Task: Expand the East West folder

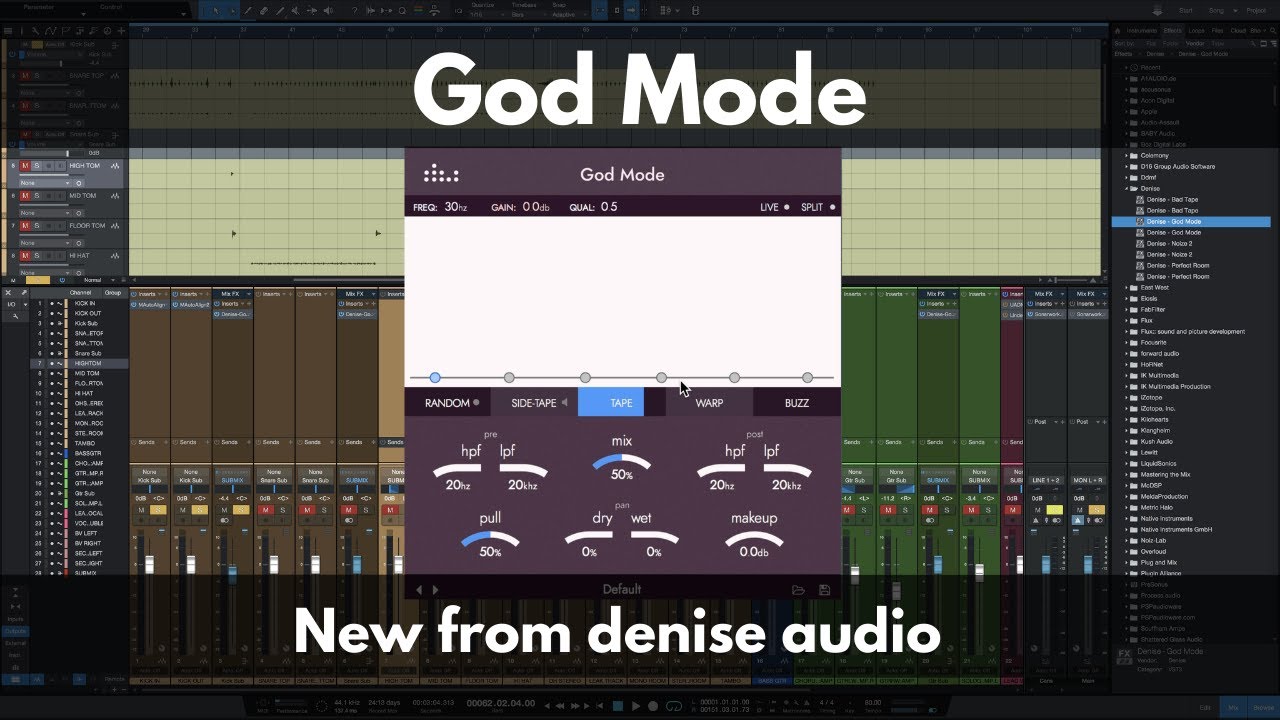Action: point(1125,287)
